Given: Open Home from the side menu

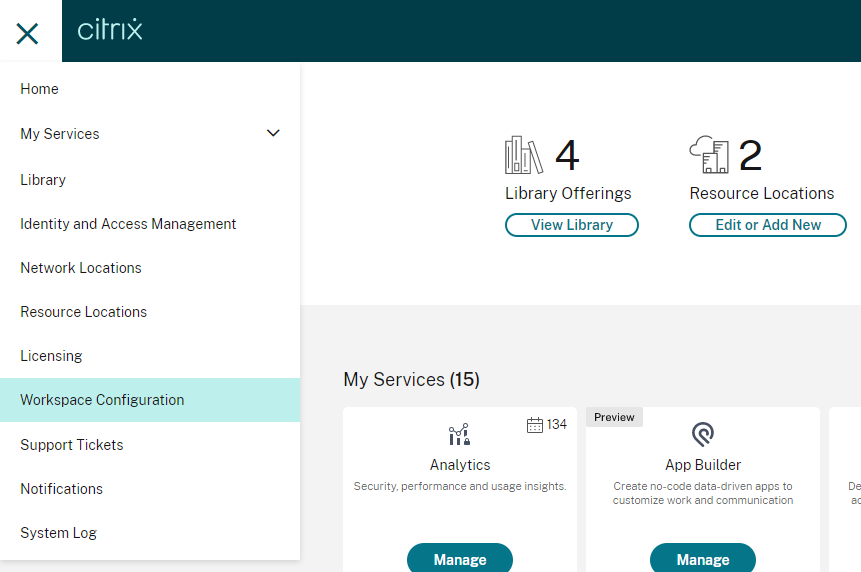Looking at the screenshot, I should (40, 89).
